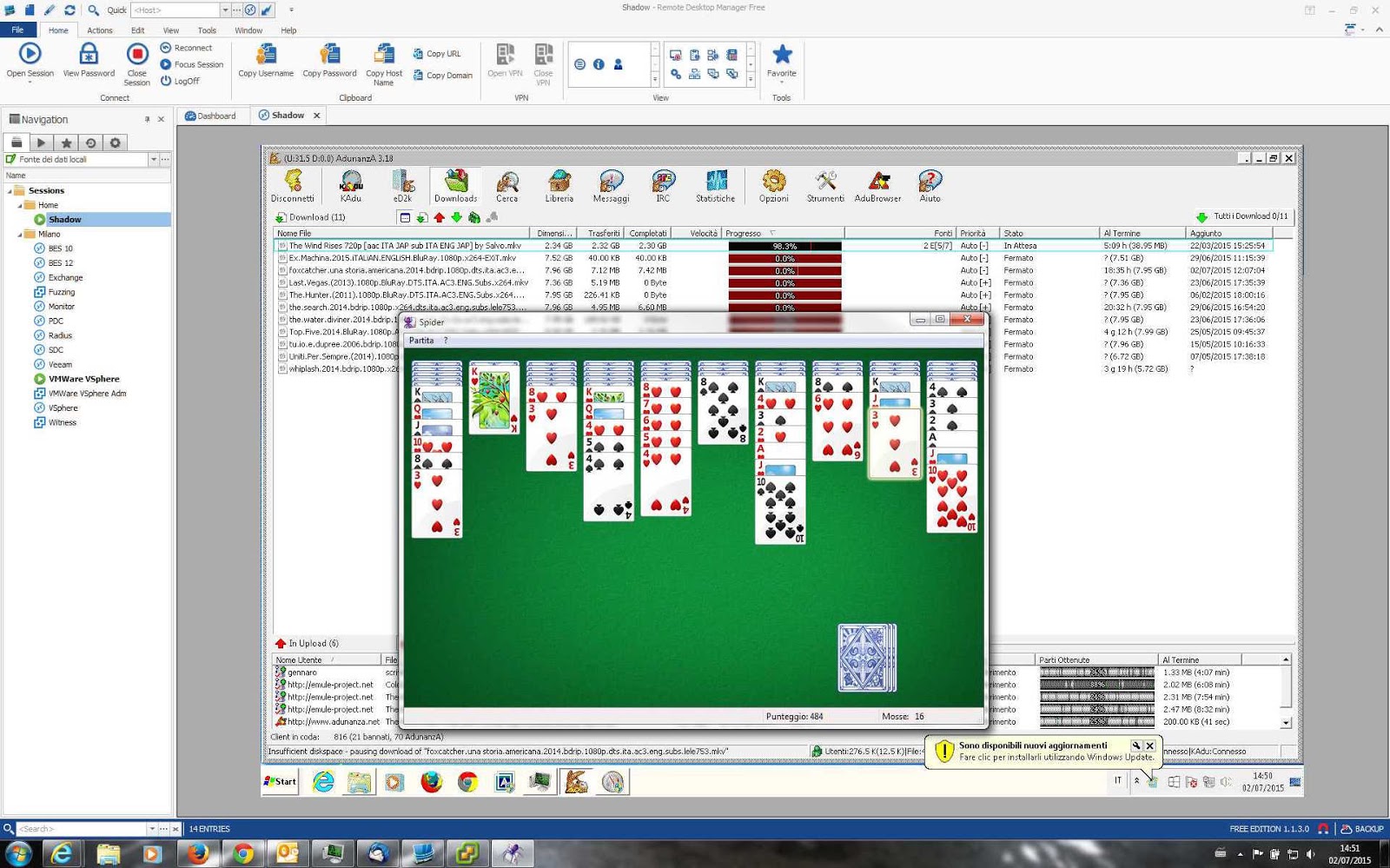Switch to the Actions ribbon tab
The width and height of the screenshot is (1390, 868).
point(100,30)
